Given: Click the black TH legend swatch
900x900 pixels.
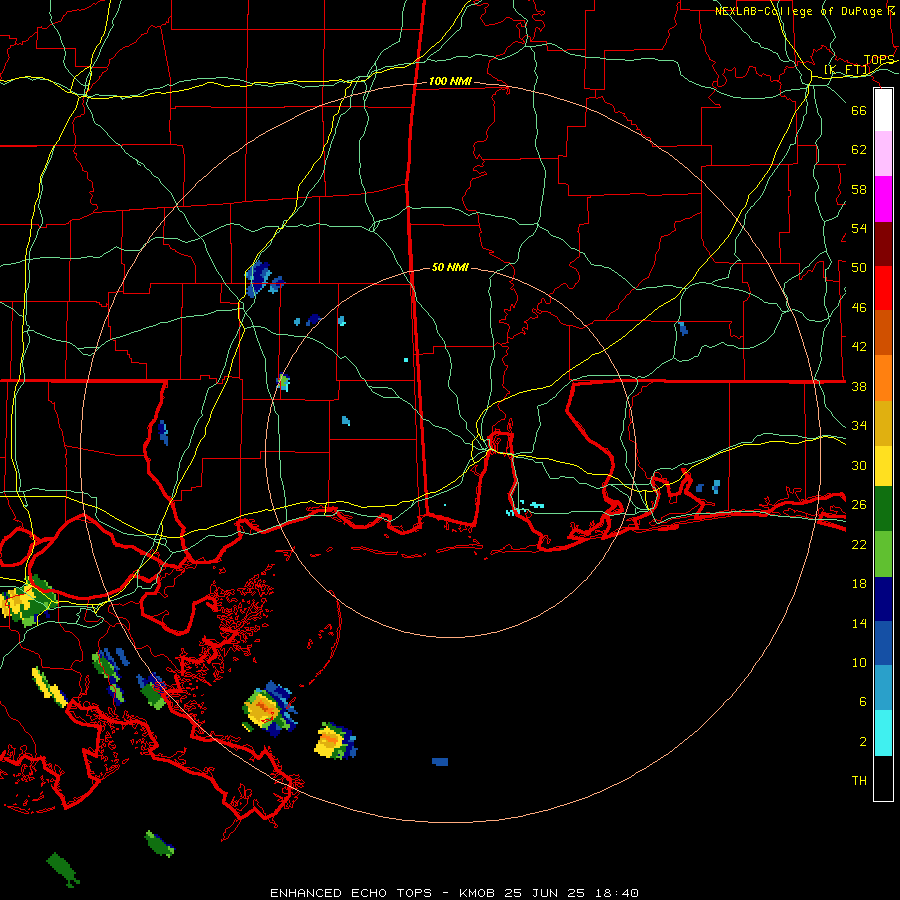Looking at the screenshot, I should [x=883, y=778].
